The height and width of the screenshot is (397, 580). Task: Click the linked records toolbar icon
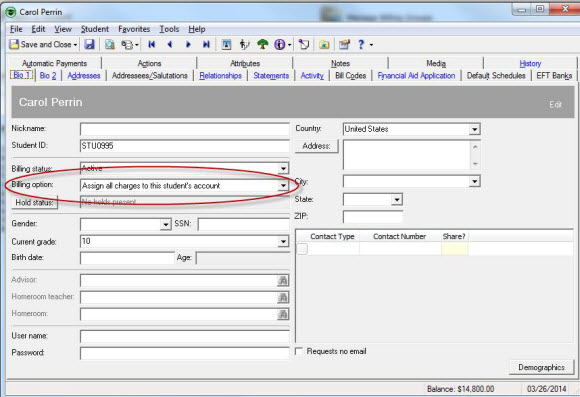[x=127, y=45]
